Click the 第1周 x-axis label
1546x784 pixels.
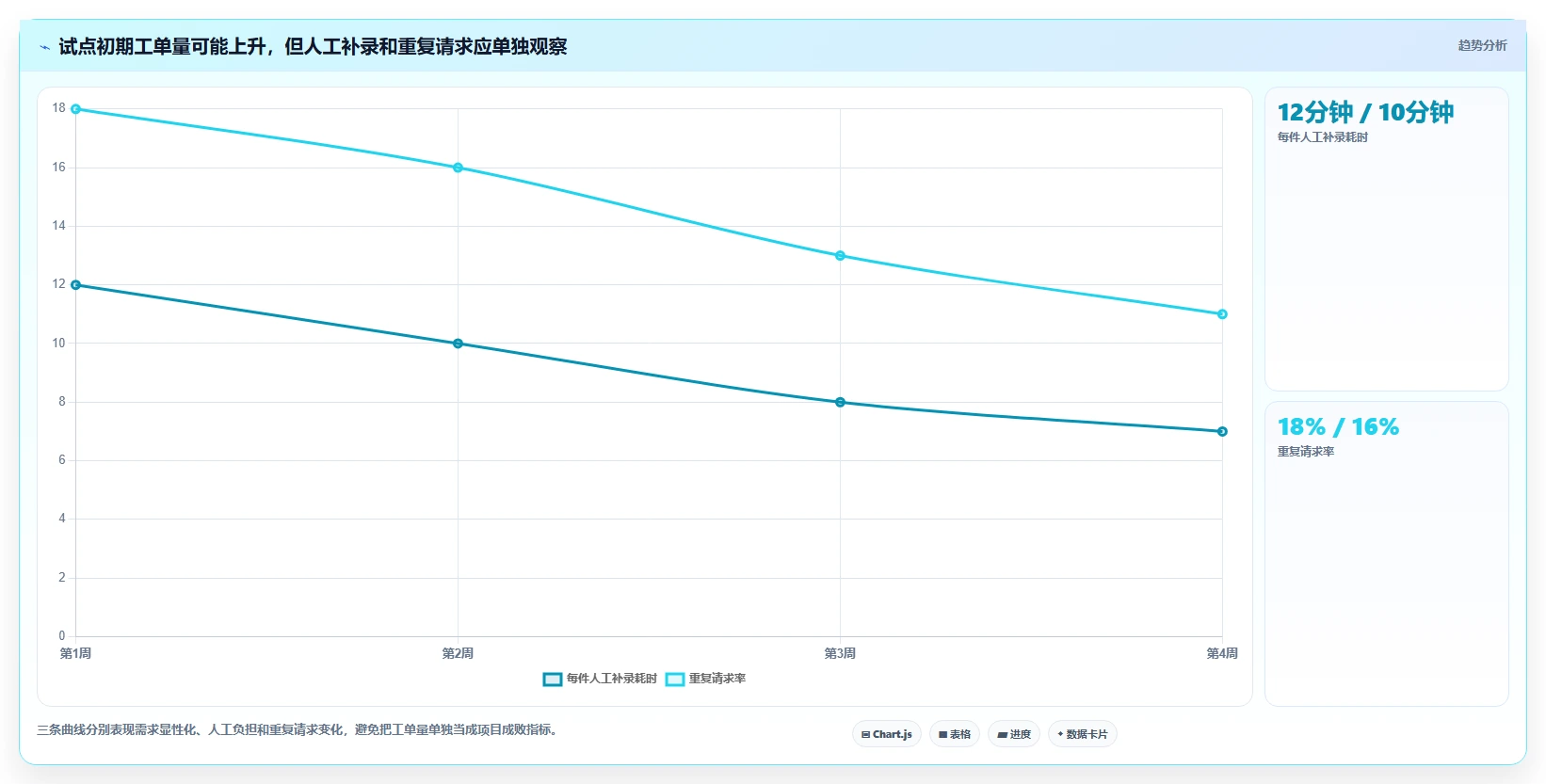[x=76, y=653]
